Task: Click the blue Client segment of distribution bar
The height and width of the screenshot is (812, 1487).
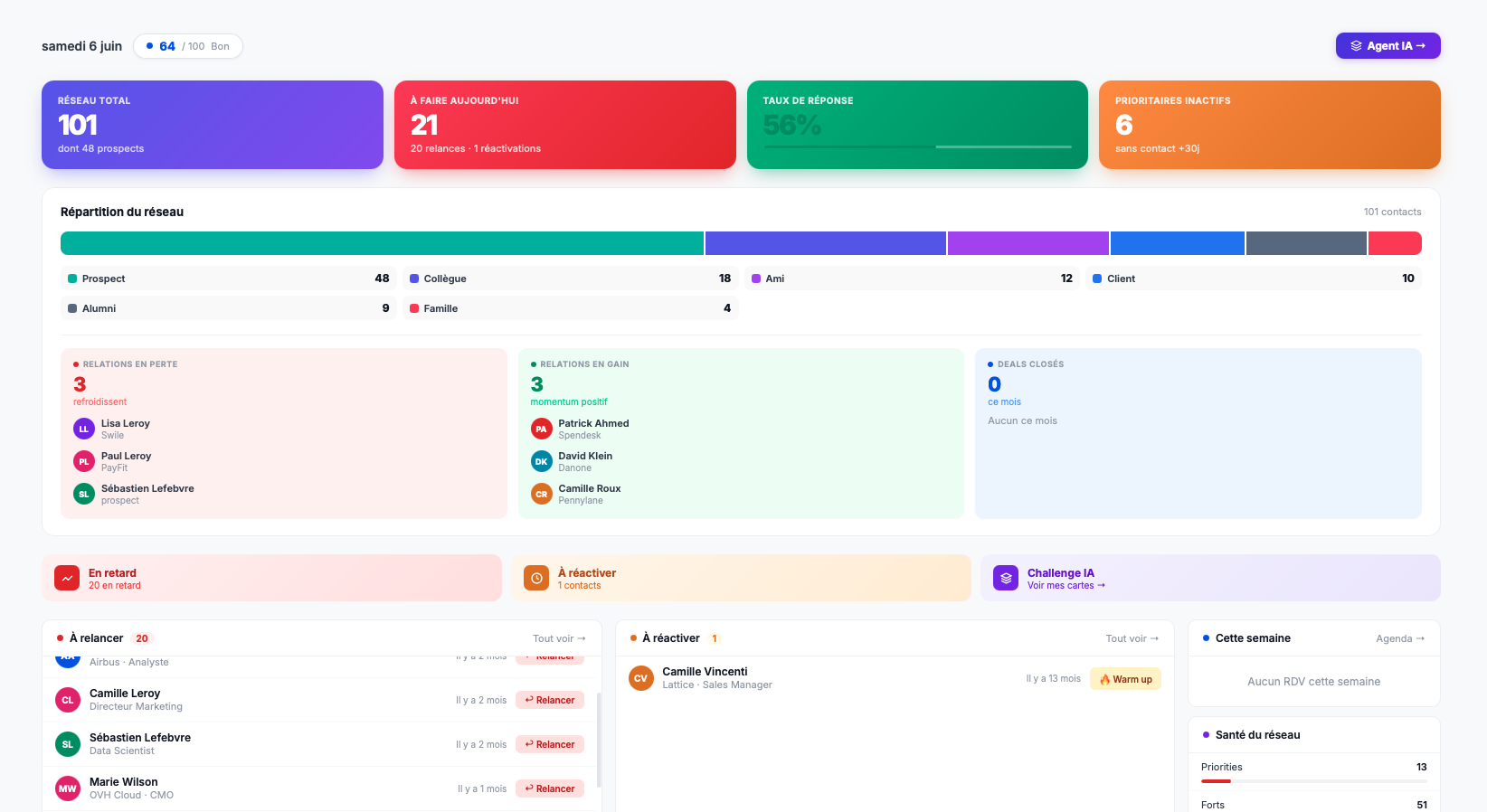Action: pos(1178,243)
